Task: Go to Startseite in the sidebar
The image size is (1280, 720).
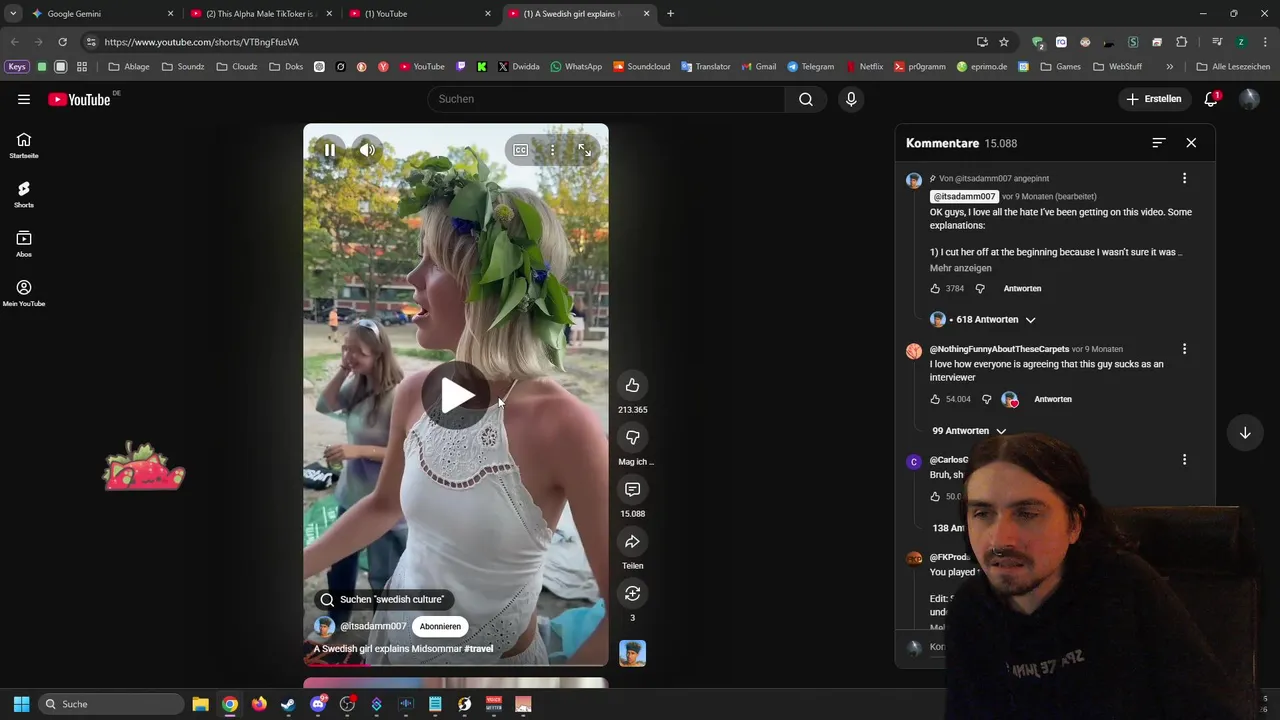Action: coord(24,145)
